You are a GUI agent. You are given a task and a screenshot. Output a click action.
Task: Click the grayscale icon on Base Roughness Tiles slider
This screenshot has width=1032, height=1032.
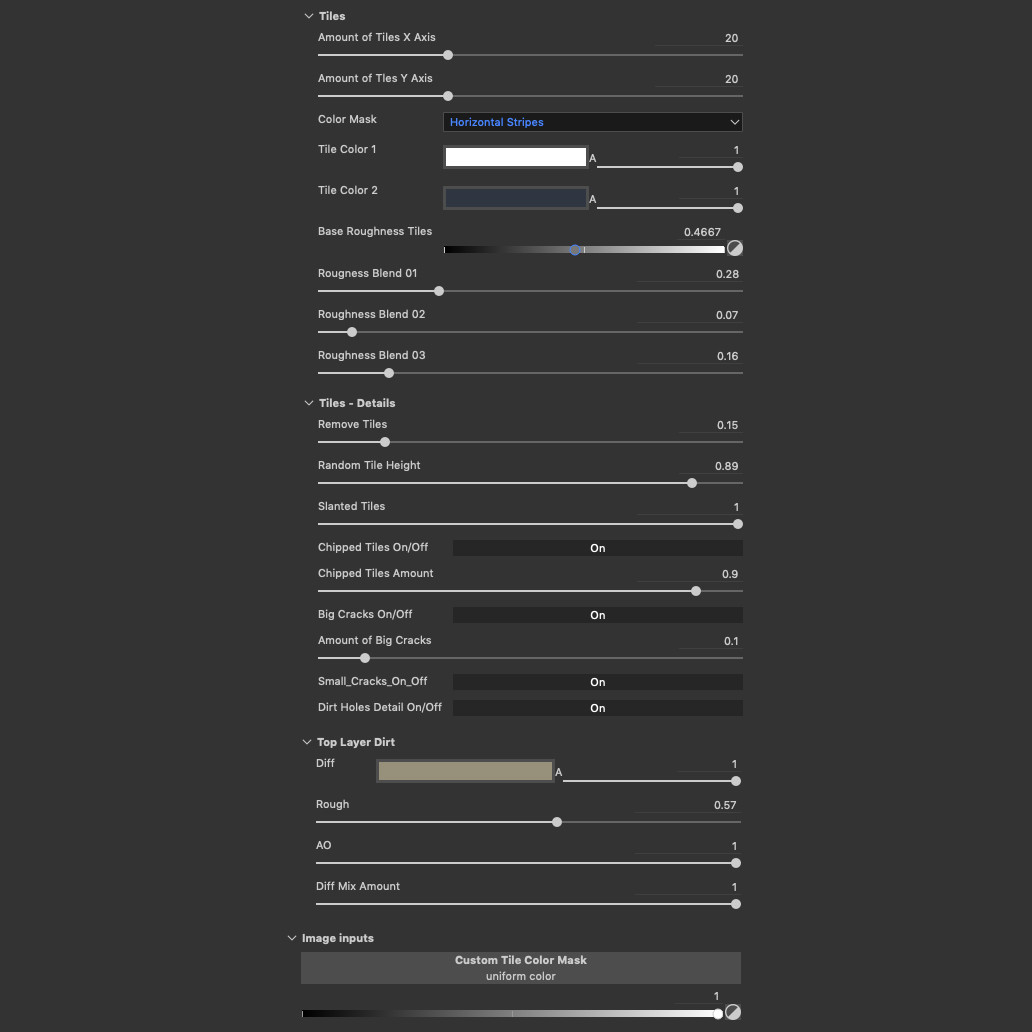(x=735, y=248)
